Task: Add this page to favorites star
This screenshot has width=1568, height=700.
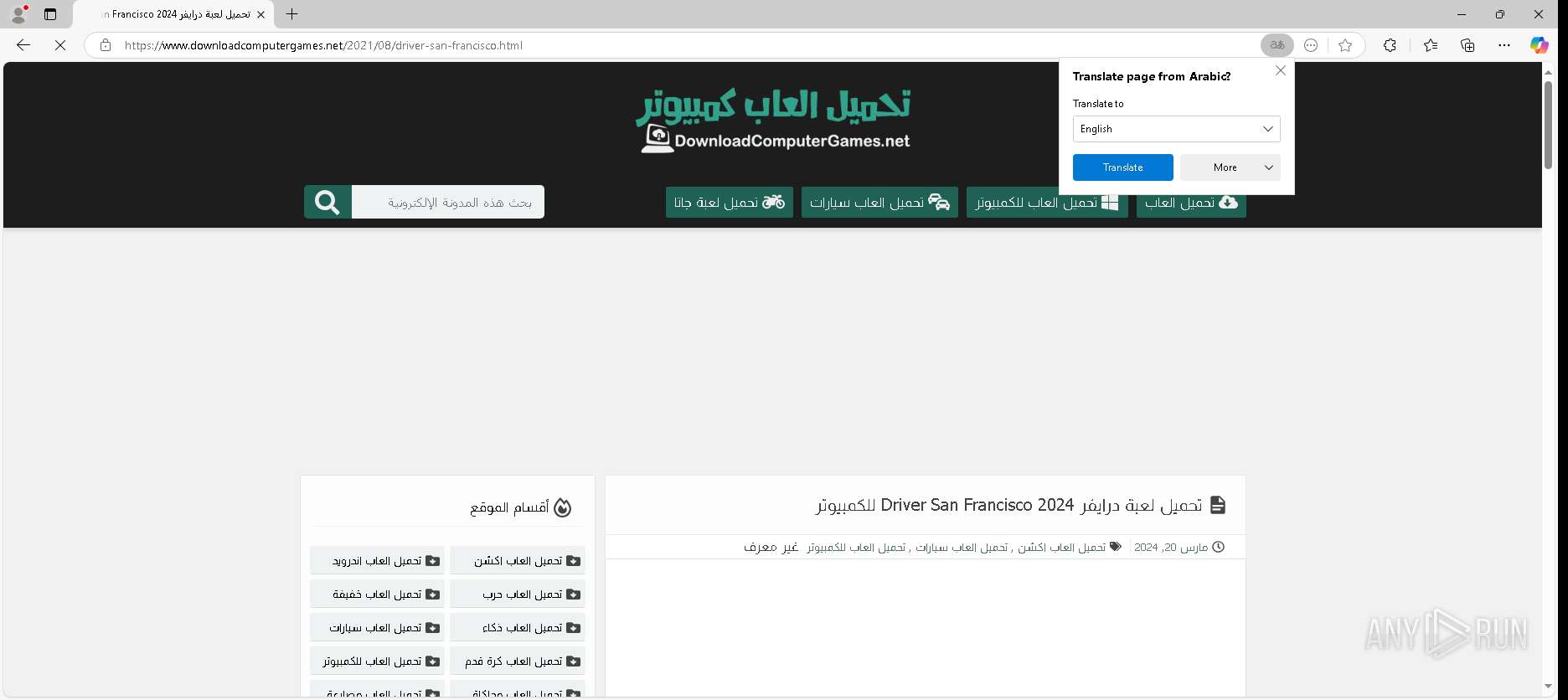Action: point(1345,45)
